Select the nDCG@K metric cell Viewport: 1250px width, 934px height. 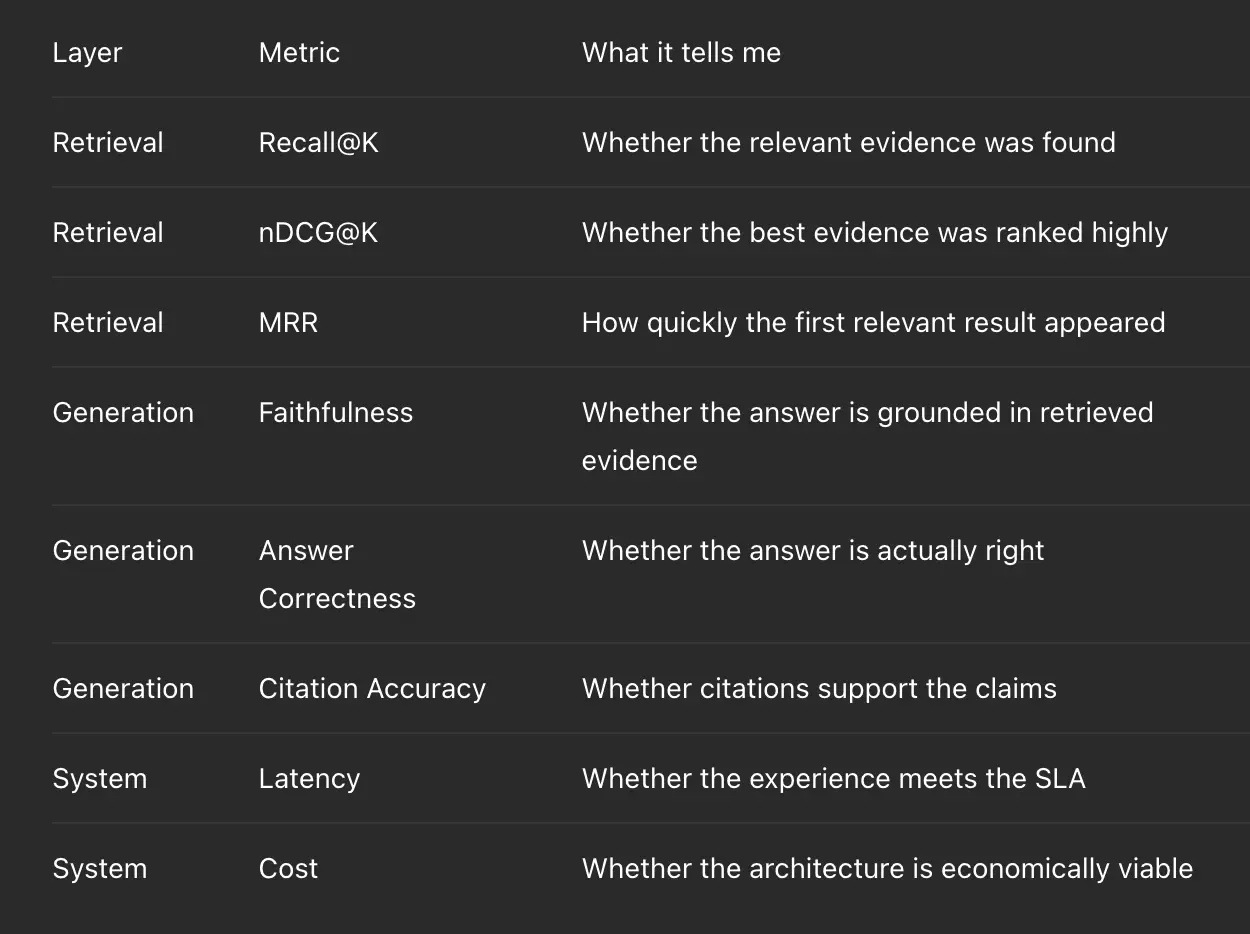[x=318, y=233]
